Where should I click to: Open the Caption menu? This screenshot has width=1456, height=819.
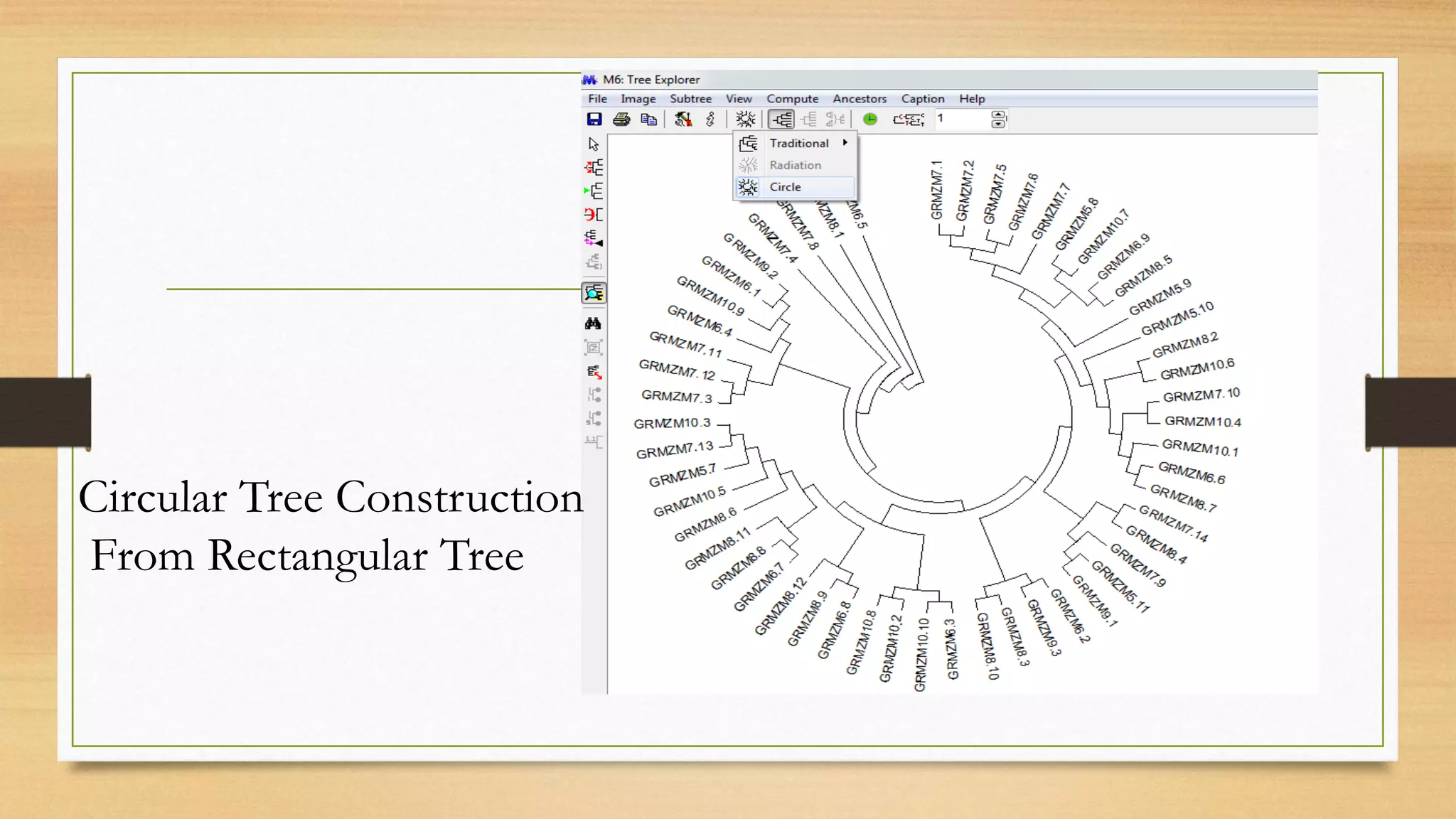pos(922,99)
